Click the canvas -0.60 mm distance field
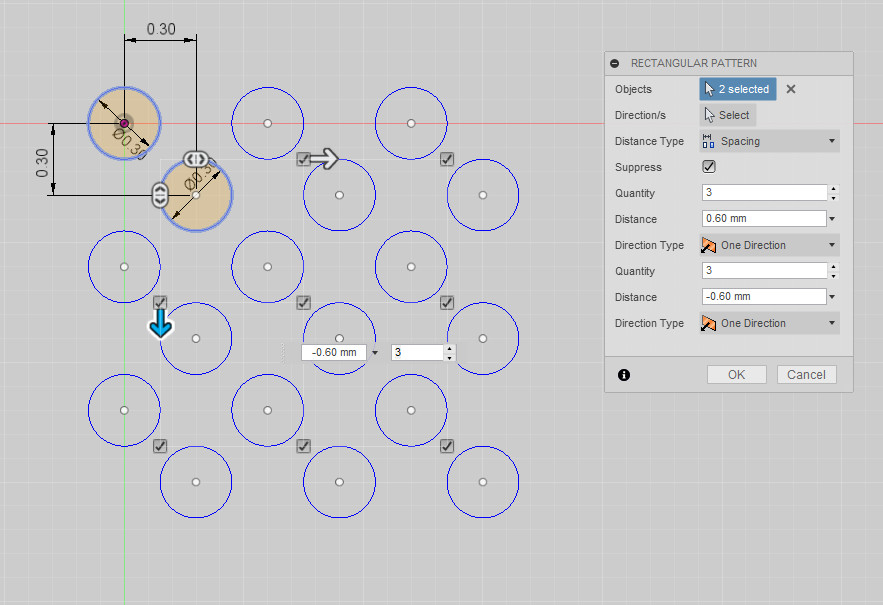This screenshot has width=883, height=605. 334,353
